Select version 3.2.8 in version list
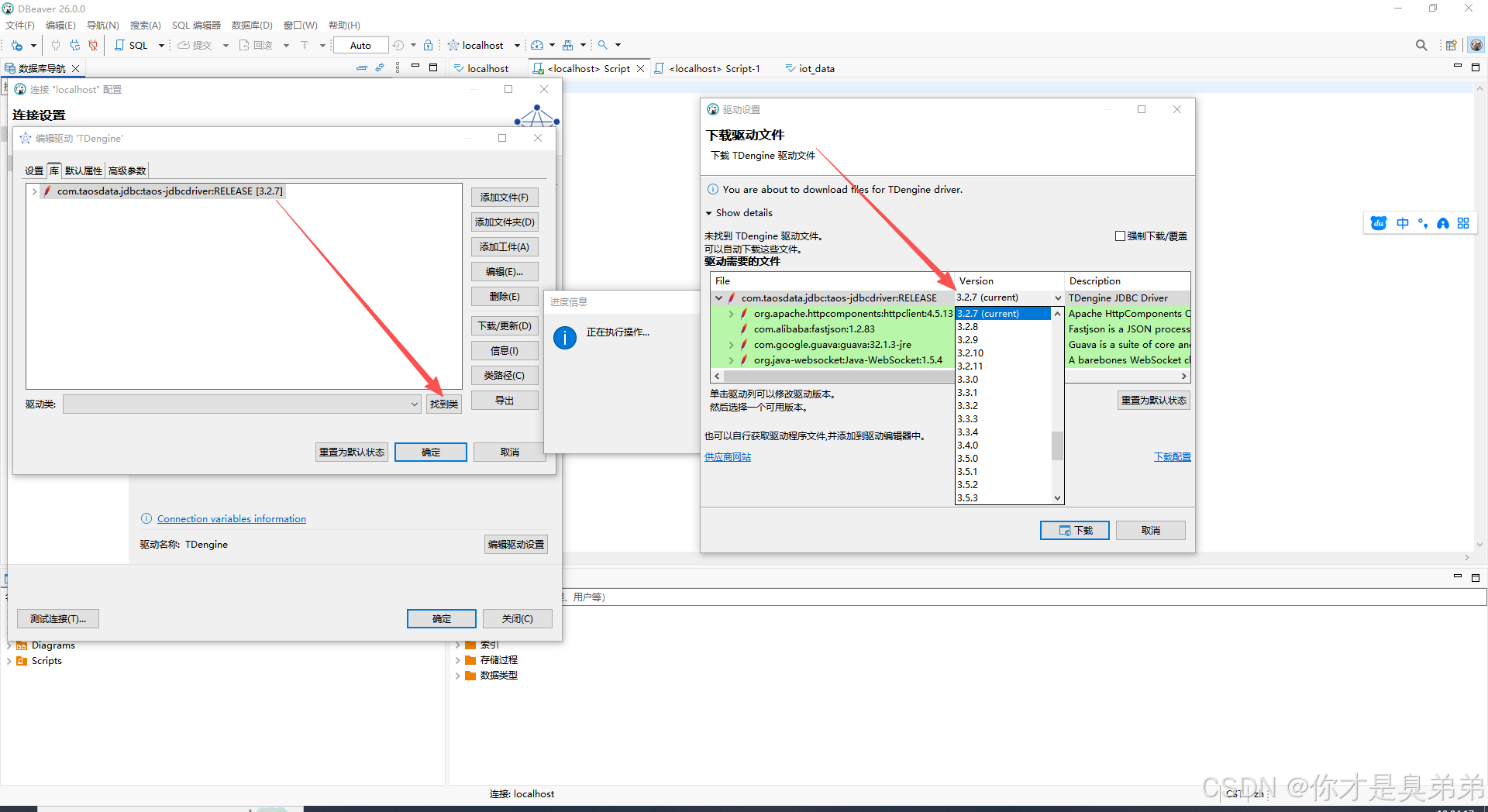1488x812 pixels. [1003, 327]
